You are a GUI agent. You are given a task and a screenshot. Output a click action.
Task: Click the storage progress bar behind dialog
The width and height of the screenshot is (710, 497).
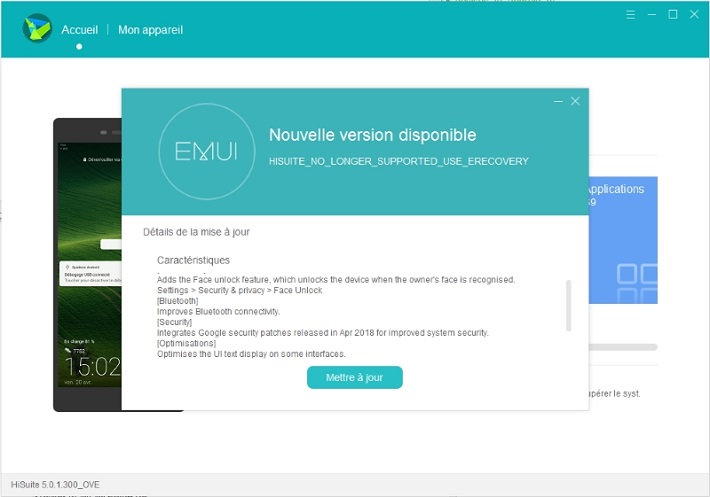tap(623, 347)
